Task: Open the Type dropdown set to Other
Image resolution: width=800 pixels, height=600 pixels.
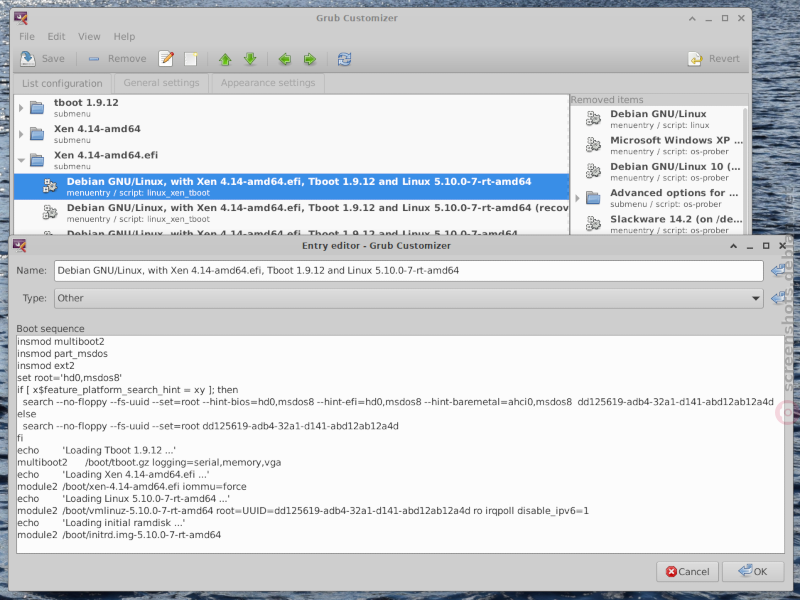Action: pyautogui.click(x=409, y=298)
